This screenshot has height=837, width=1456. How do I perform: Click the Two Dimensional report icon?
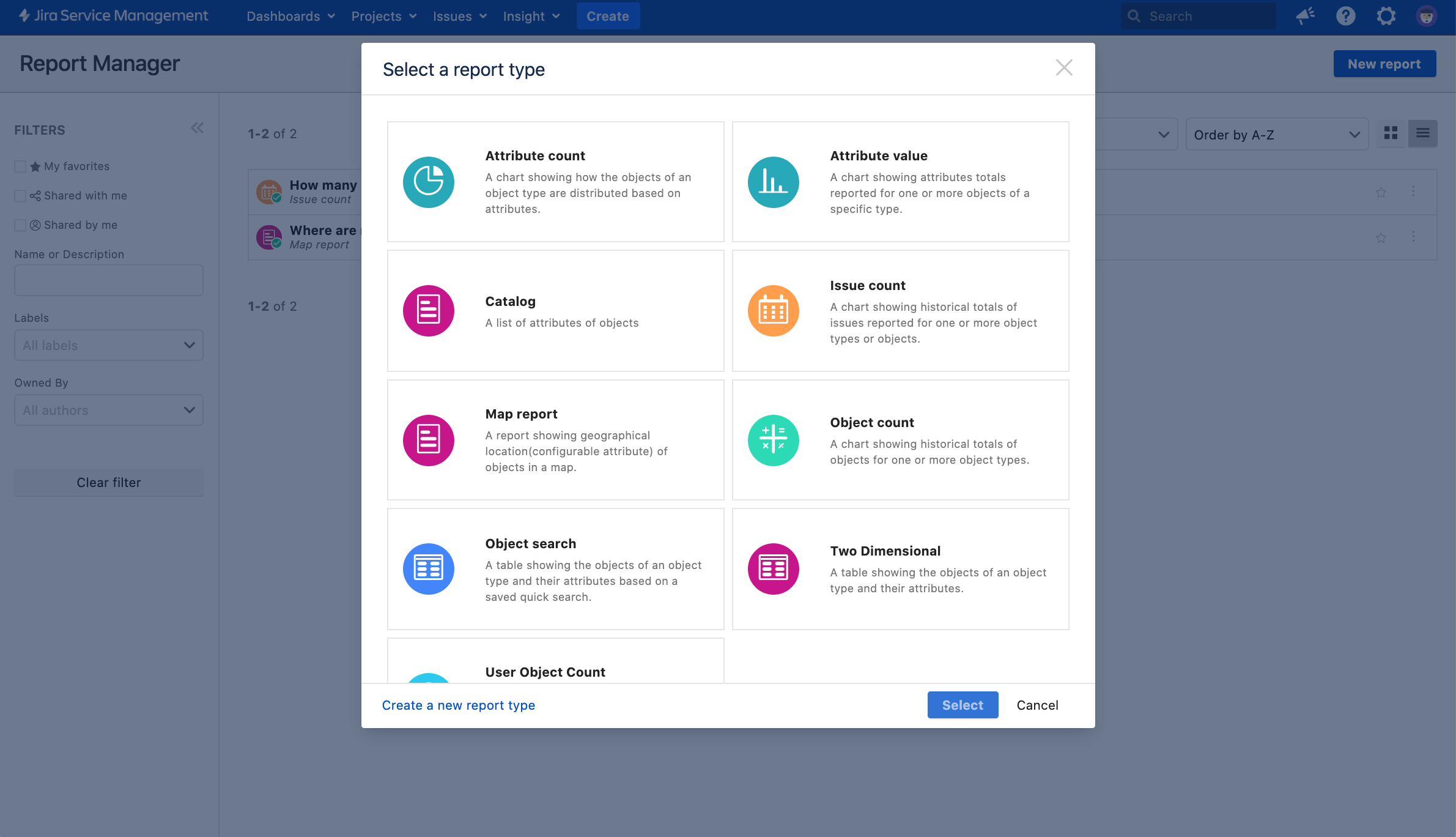[773, 569]
